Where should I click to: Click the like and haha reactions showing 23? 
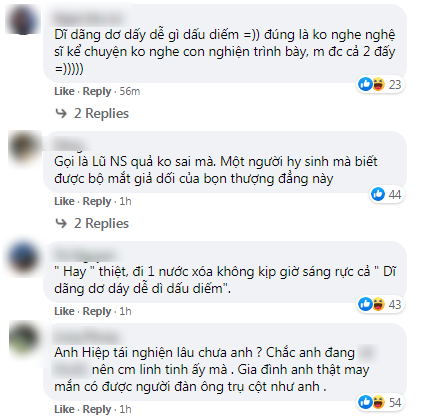[x=380, y=84]
